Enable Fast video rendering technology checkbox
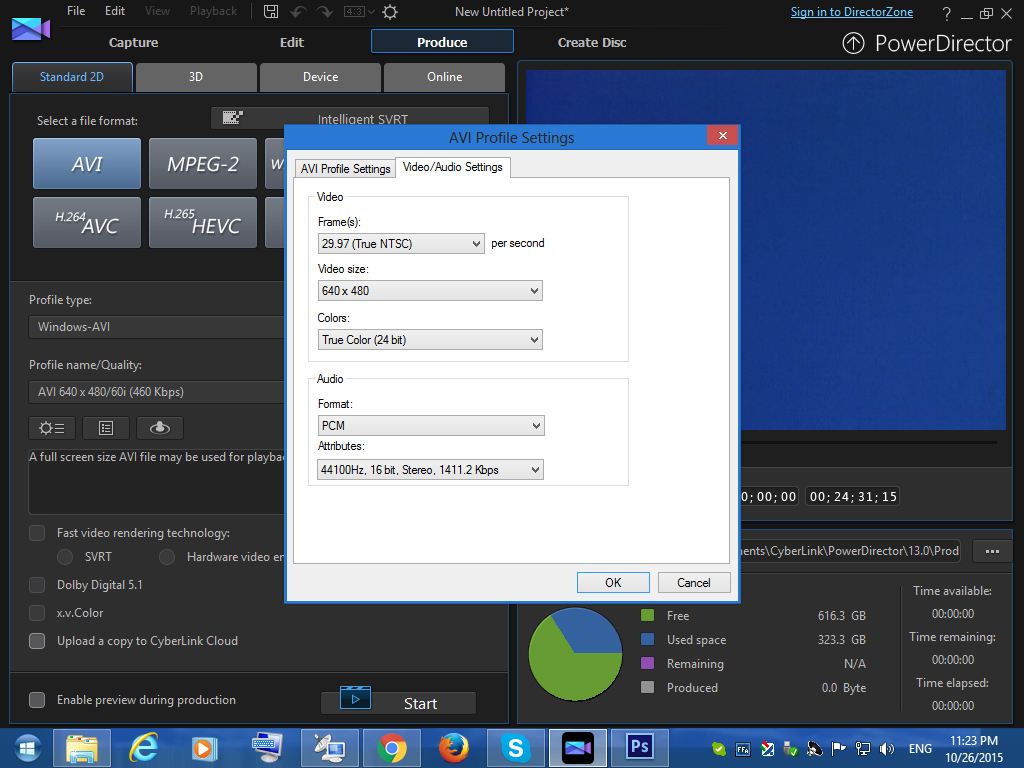 click(37, 533)
